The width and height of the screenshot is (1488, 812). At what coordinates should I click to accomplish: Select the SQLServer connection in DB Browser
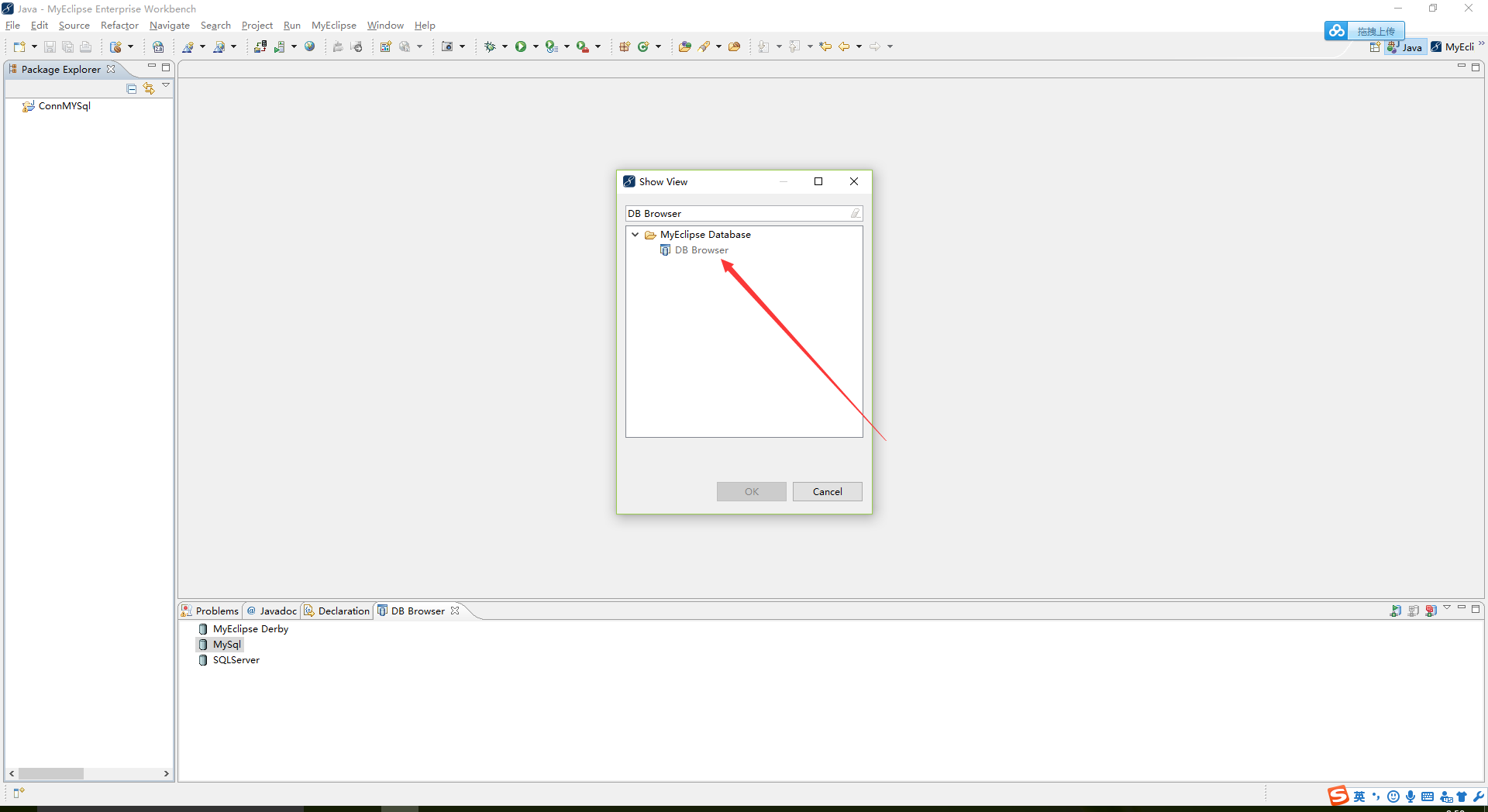[x=229, y=660]
